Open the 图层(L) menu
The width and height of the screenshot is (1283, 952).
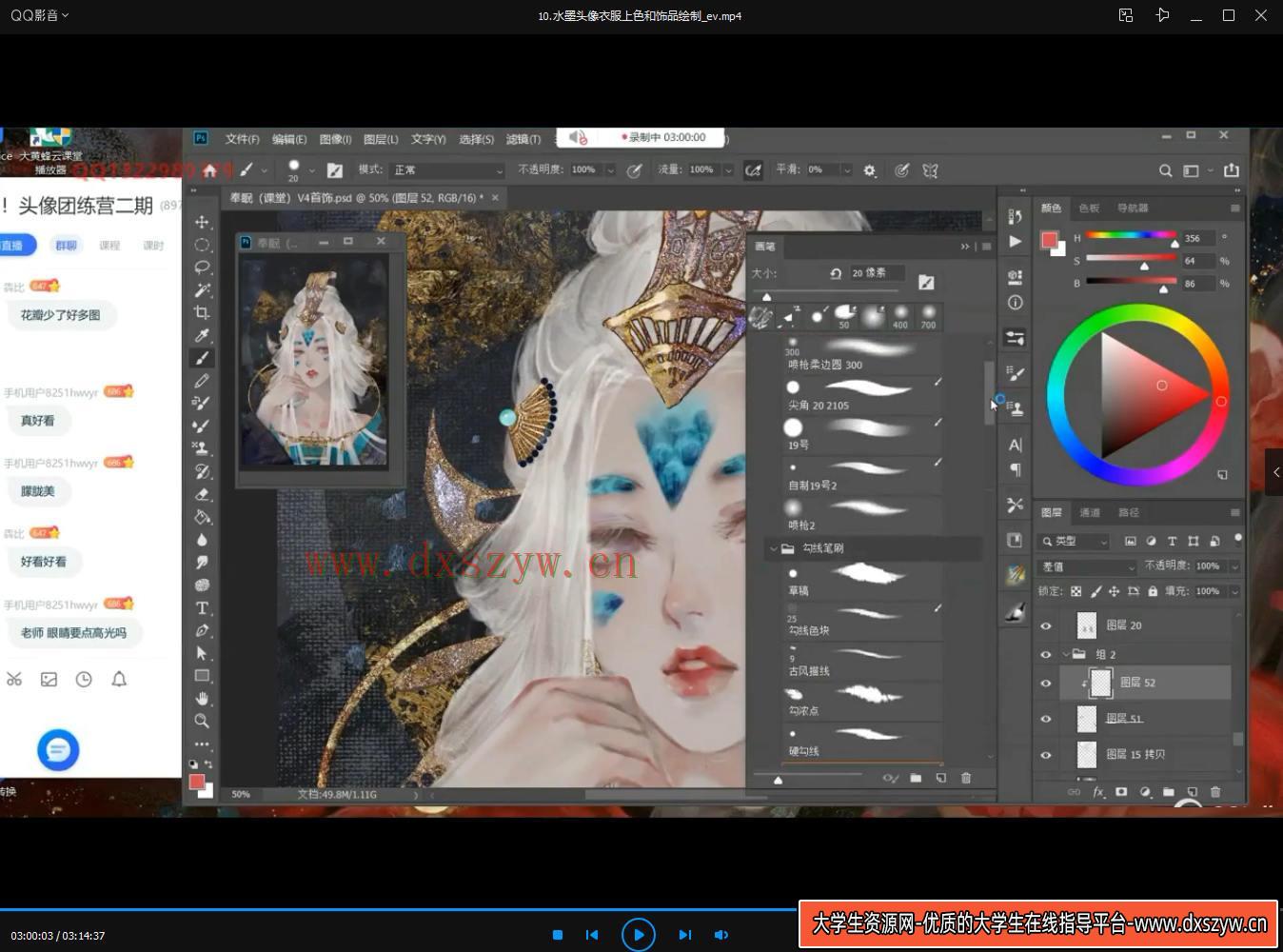(x=381, y=139)
